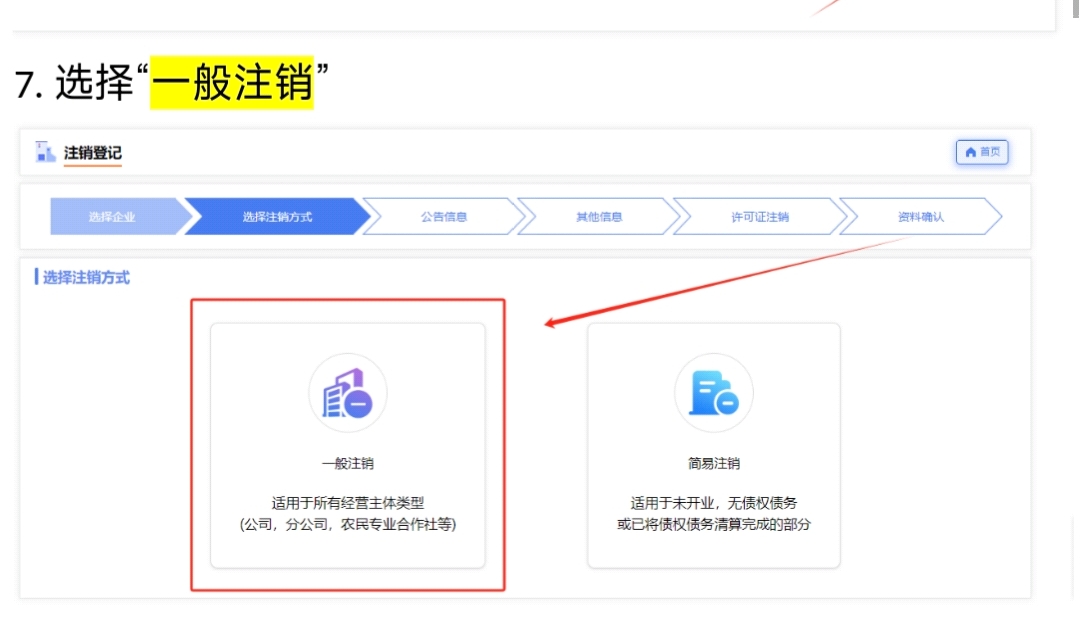Click the yellow highlighted 一般注销 text
The width and height of the screenshot is (1080, 622).
click(232, 83)
